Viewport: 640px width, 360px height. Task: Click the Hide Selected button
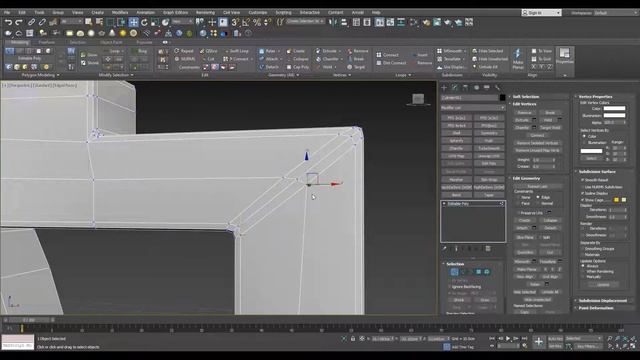coord(488,51)
